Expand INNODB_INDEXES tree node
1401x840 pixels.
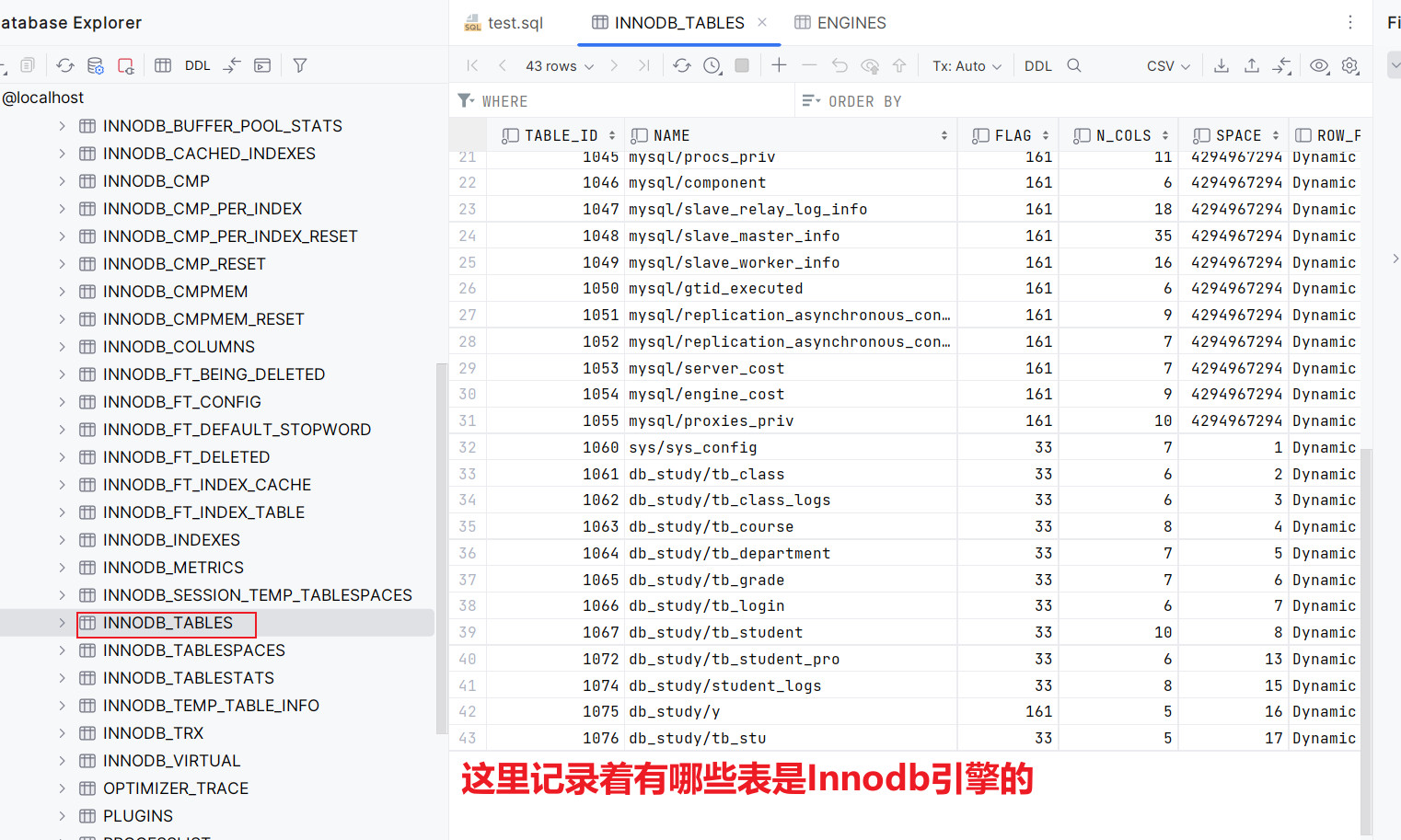point(62,540)
